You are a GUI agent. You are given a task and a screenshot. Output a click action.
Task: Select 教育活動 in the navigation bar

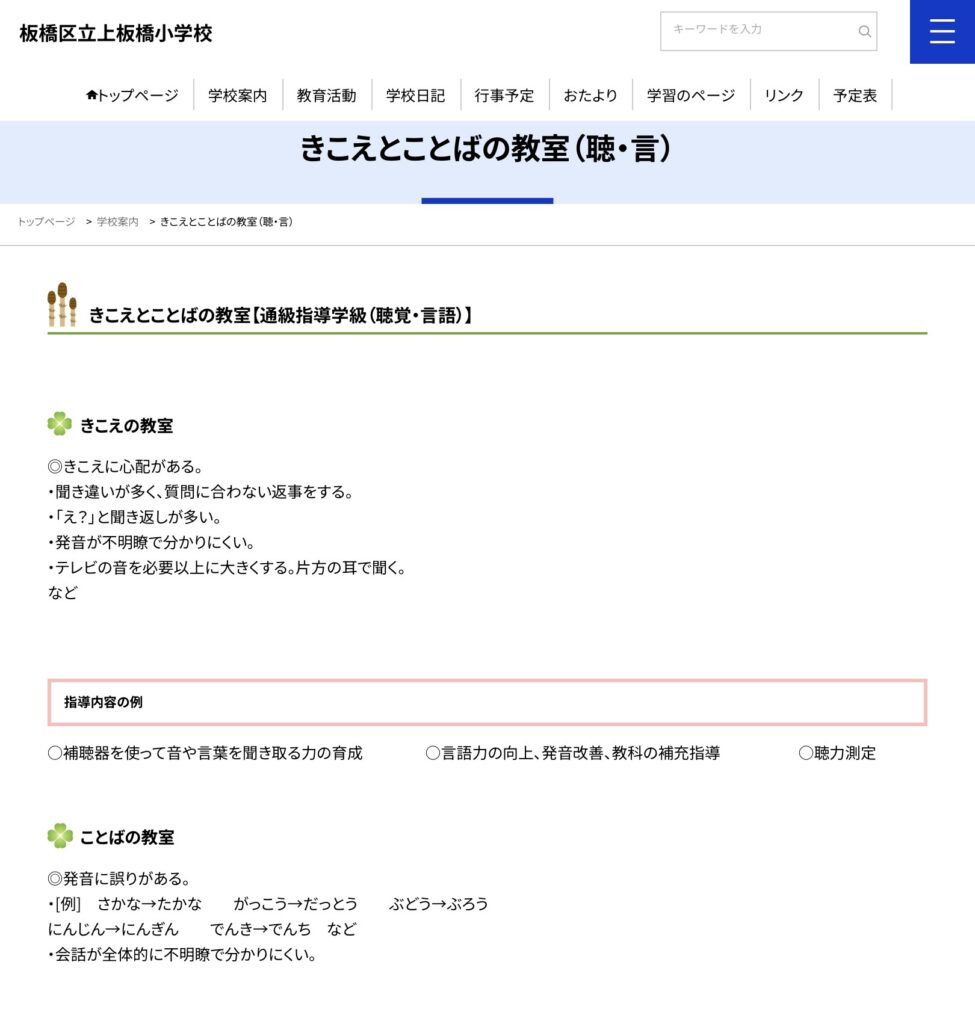[x=326, y=95]
